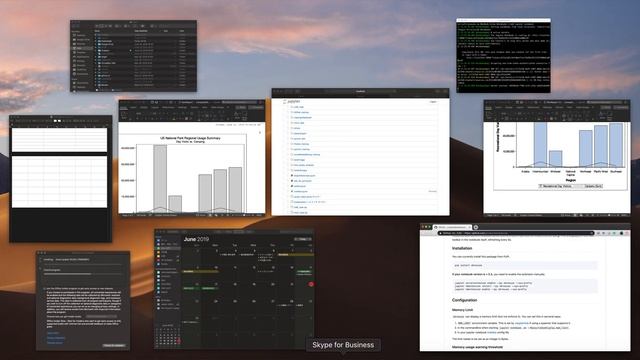Select the open GitHub tab in Chrome
This screenshot has height=360, width=640.
452,227
